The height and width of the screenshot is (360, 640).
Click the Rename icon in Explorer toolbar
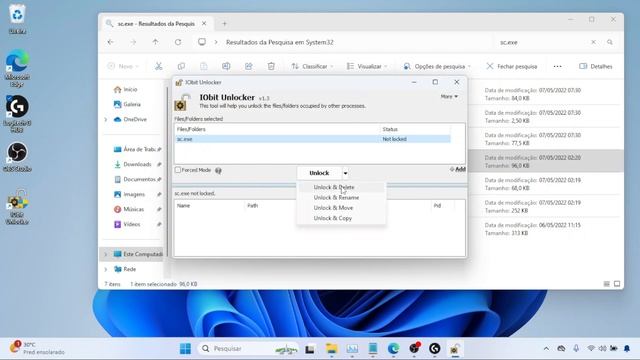click(226, 66)
